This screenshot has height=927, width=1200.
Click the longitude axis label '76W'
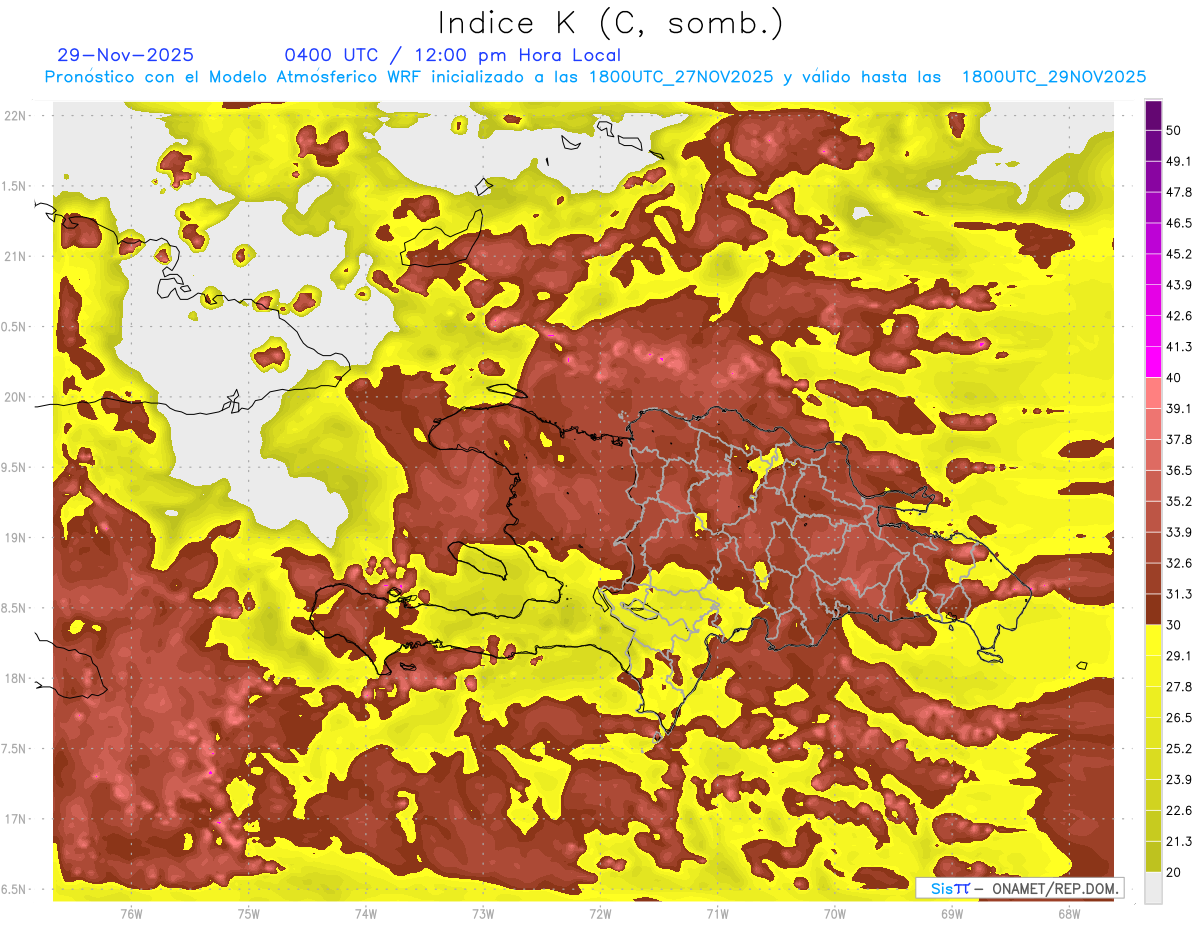click(131, 913)
